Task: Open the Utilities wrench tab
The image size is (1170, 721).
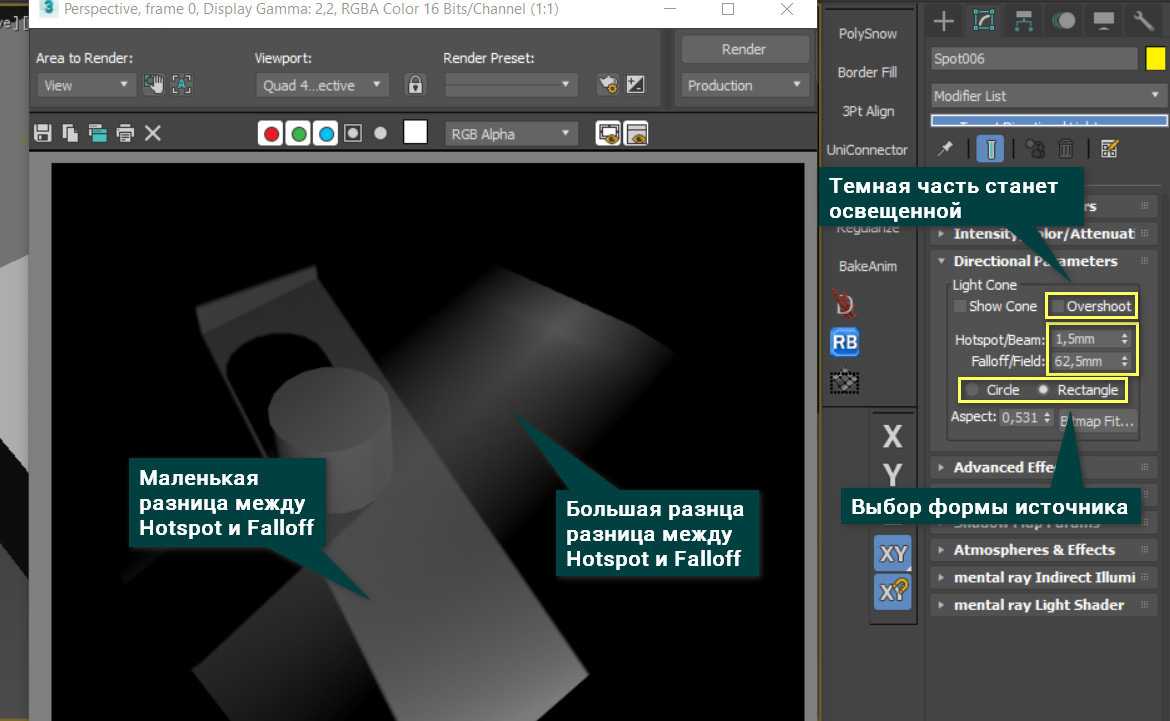Action: (x=1143, y=20)
